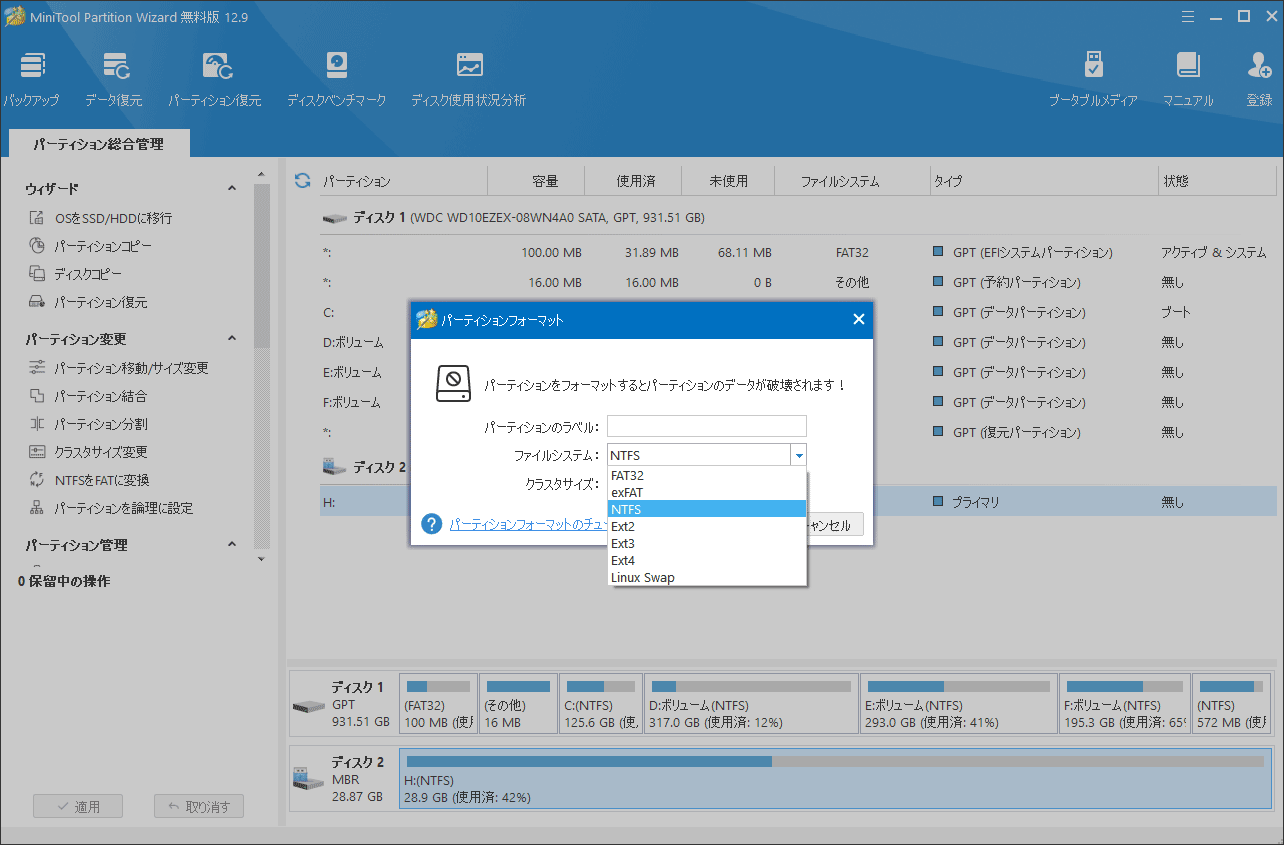Open ディスク使用状況分析 tool
This screenshot has height=845, width=1284.
pyautogui.click(x=469, y=79)
